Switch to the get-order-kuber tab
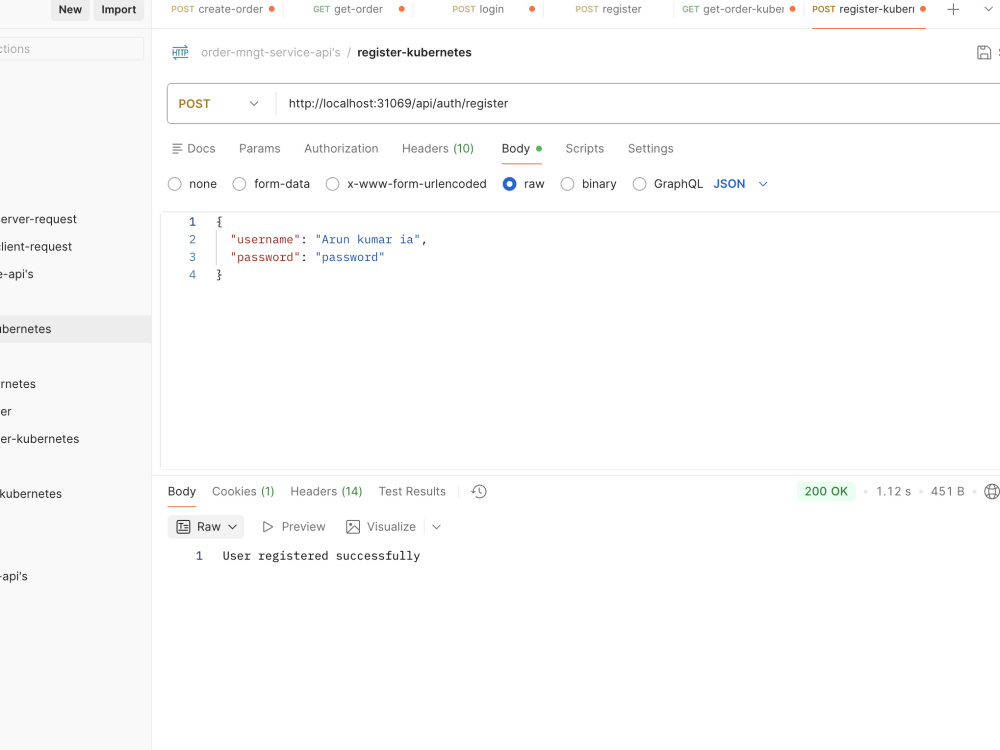The width and height of the screenshot is (1000, 750). (x=739, y=10)
